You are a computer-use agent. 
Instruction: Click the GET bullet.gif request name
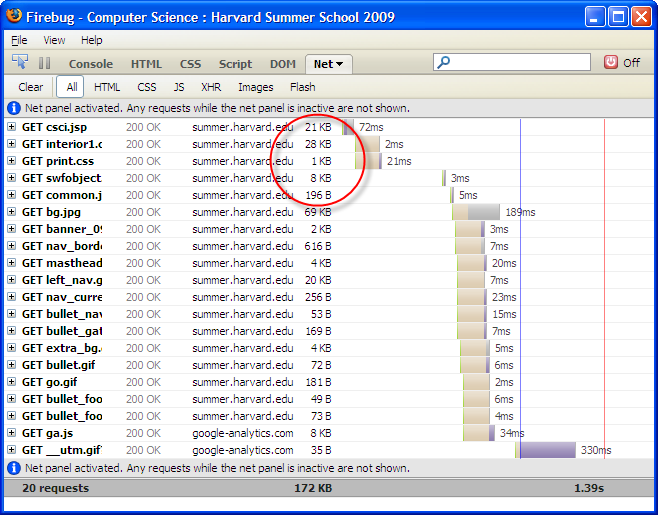point(58,365)
